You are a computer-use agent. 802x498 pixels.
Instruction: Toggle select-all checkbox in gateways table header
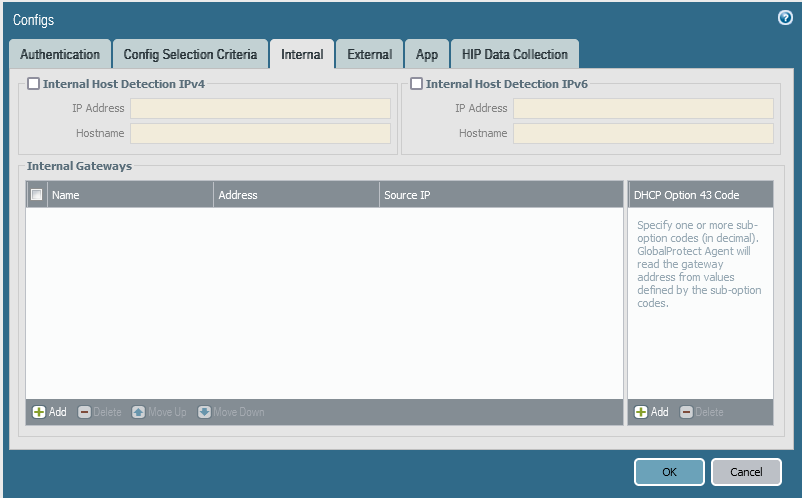[x=37, y=195]
